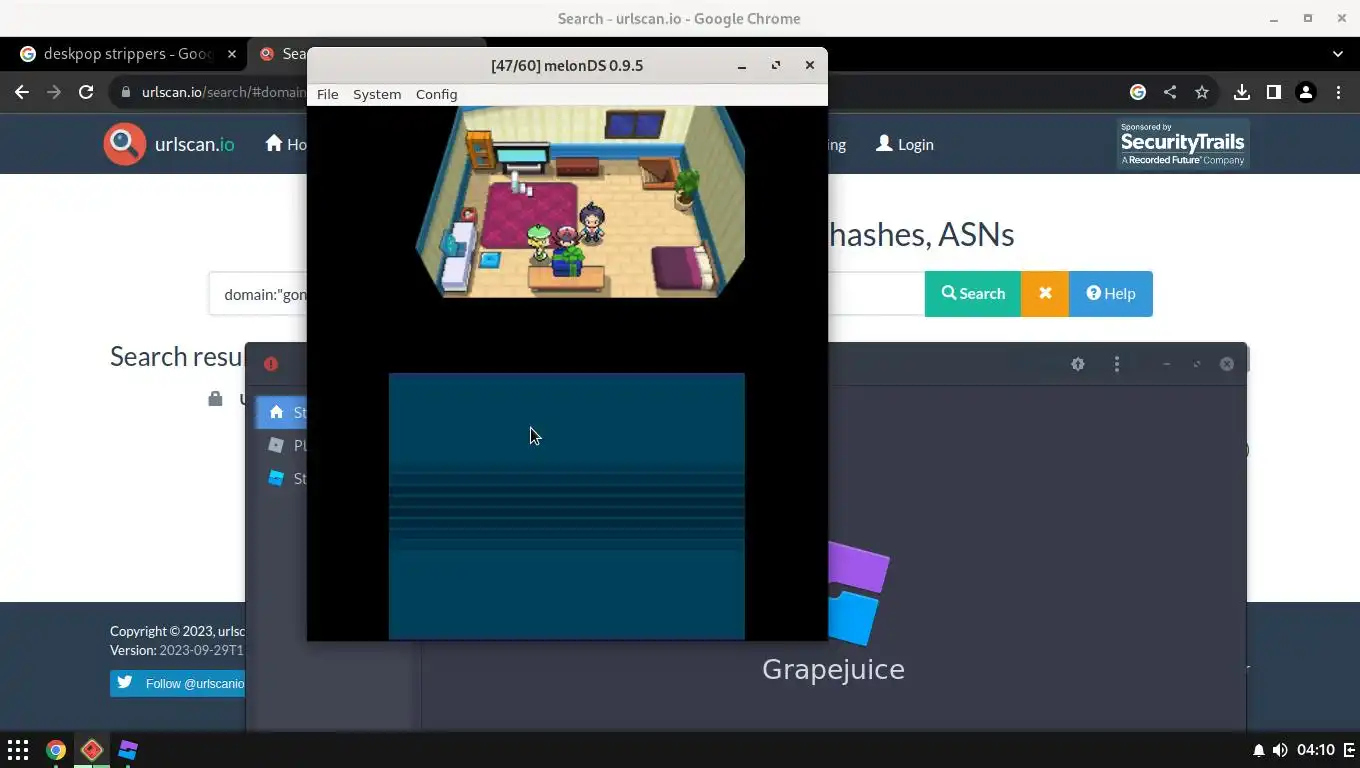The height and width of the screenshot is (768, 1360).
Task: Close the deskpop strippers tab
Action: pos(232,54)
